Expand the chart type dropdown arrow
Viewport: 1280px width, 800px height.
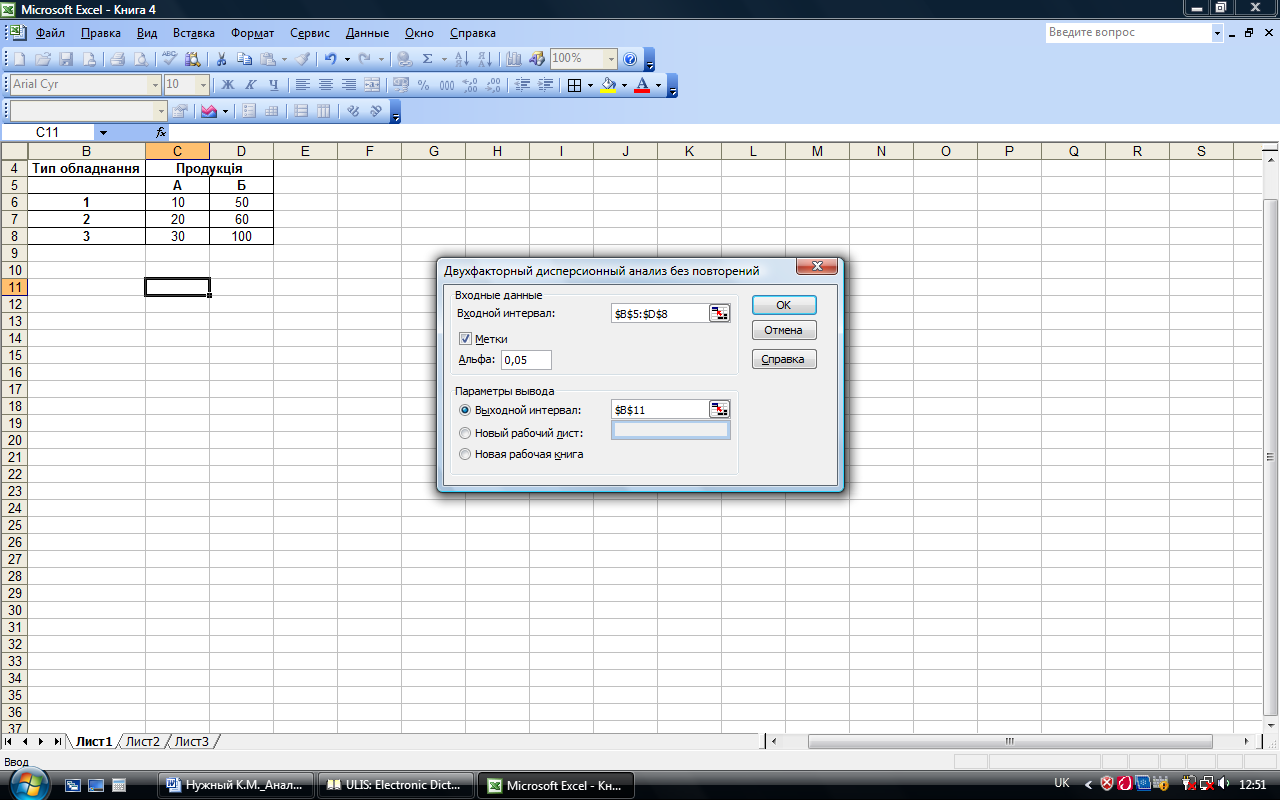coord(225,111)
